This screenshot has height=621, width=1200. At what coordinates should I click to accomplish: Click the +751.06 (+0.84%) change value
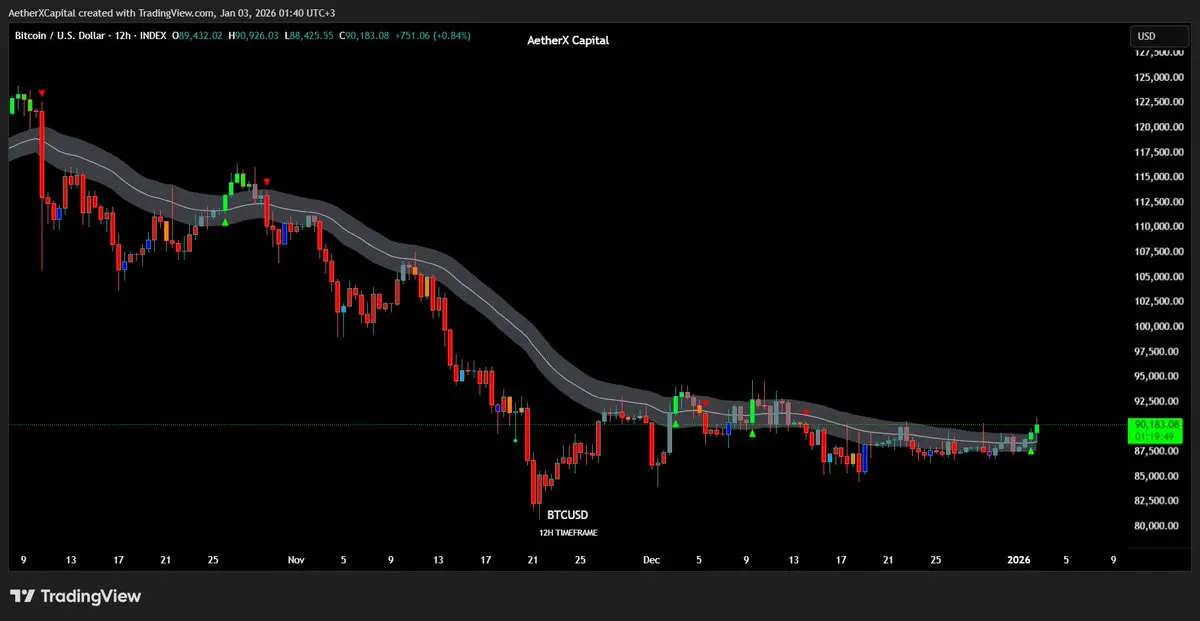pos(434,36)
